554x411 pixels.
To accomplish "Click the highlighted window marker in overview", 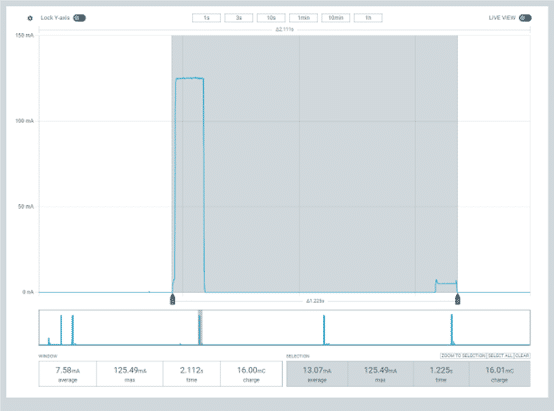I will click(x=200, y=327).
